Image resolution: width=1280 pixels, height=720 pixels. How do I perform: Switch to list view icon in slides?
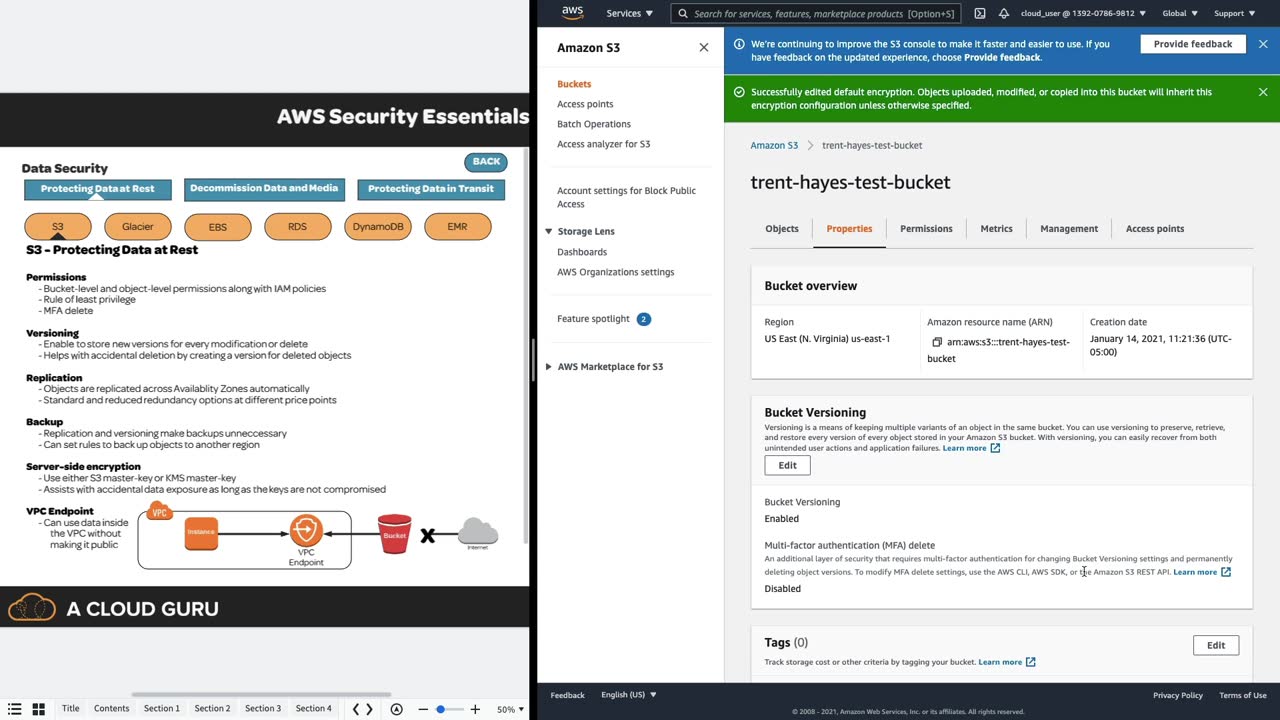click(x=15, y=709)
